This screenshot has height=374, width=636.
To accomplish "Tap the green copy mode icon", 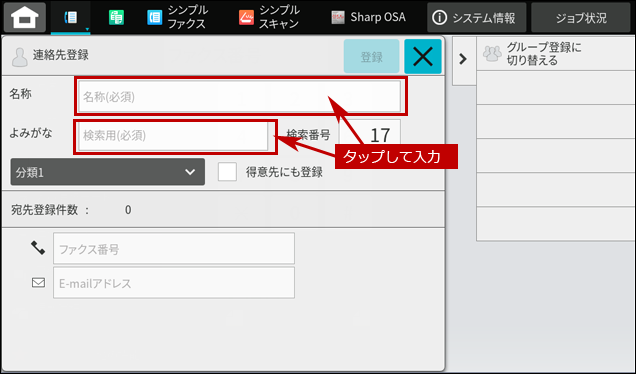I will [x=116, y=17].
